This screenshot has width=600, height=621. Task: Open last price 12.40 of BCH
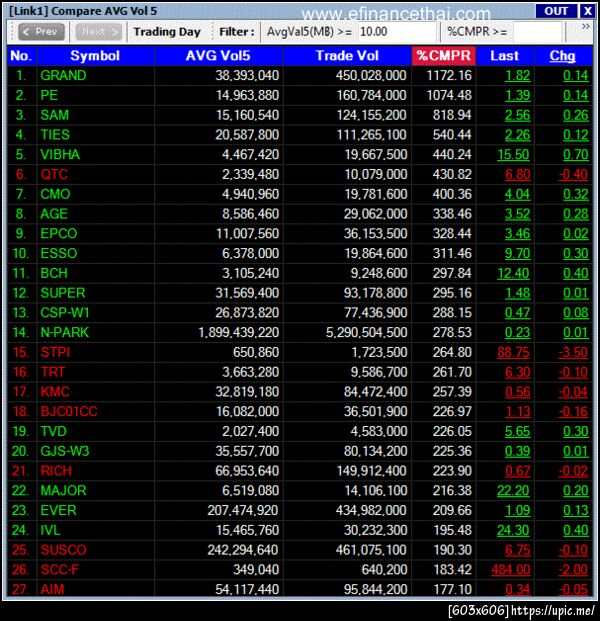[514, 273]
